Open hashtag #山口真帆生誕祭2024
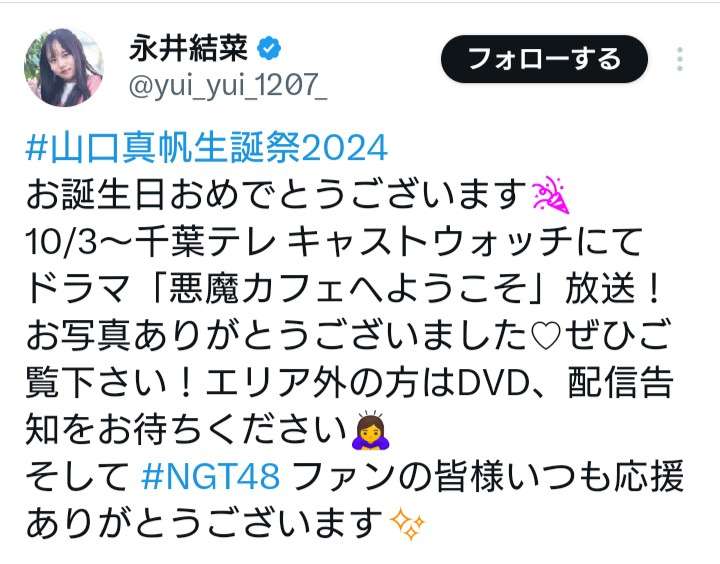This screenshot has height=564, width=720. (207, 148)
